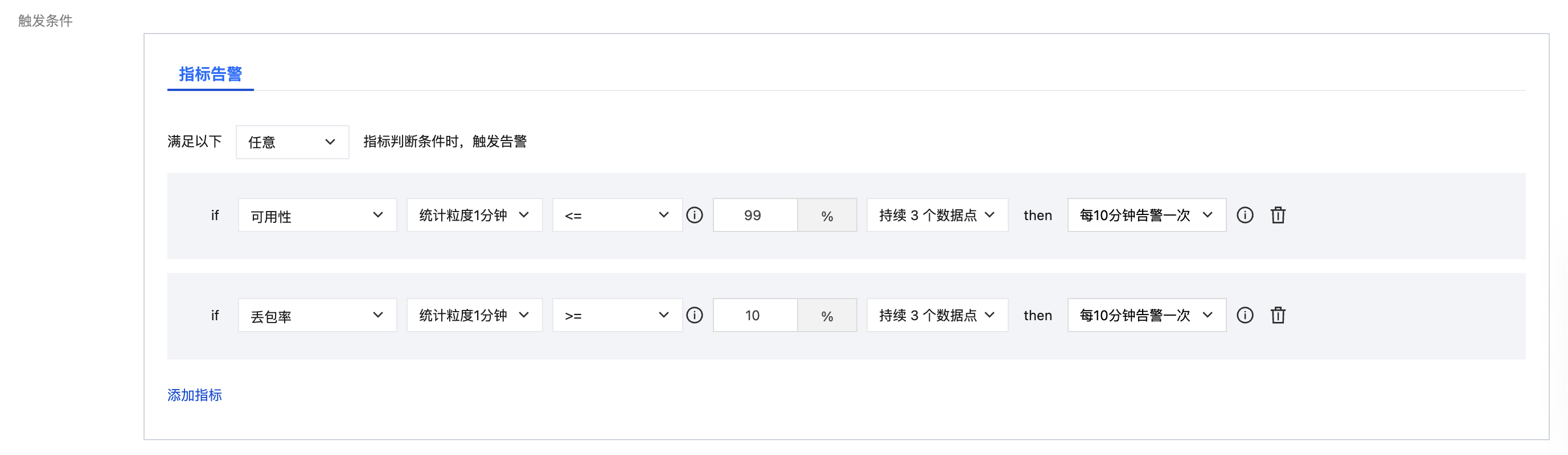Screen dimensions: 1568x455
Task: Open info icon beside <= operator
Action: click(695, 216)
